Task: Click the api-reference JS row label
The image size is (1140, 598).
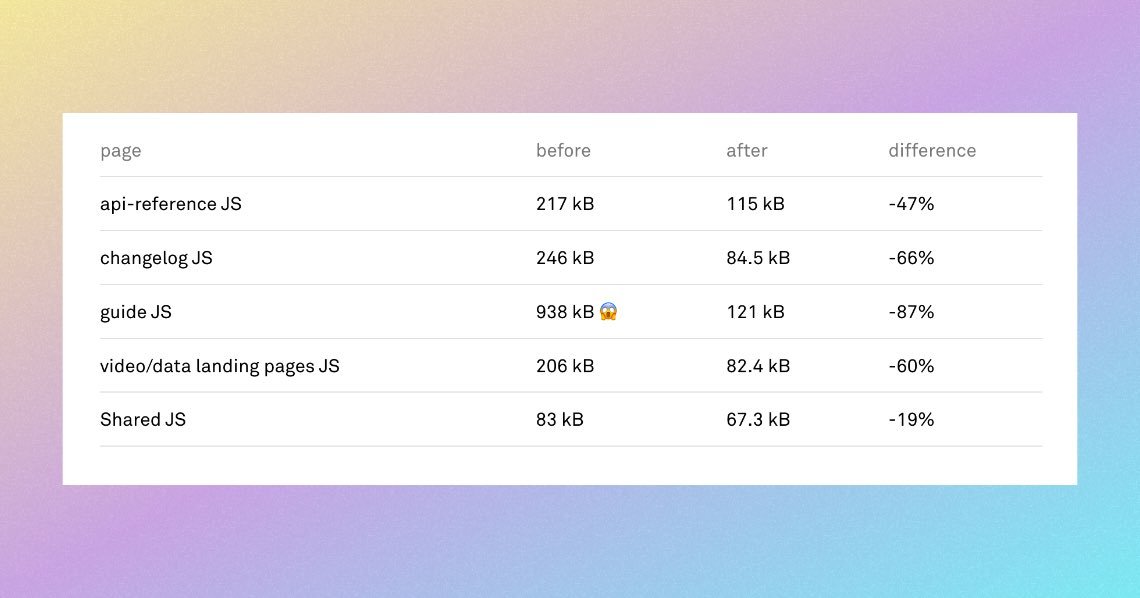Action: [171, 204]
